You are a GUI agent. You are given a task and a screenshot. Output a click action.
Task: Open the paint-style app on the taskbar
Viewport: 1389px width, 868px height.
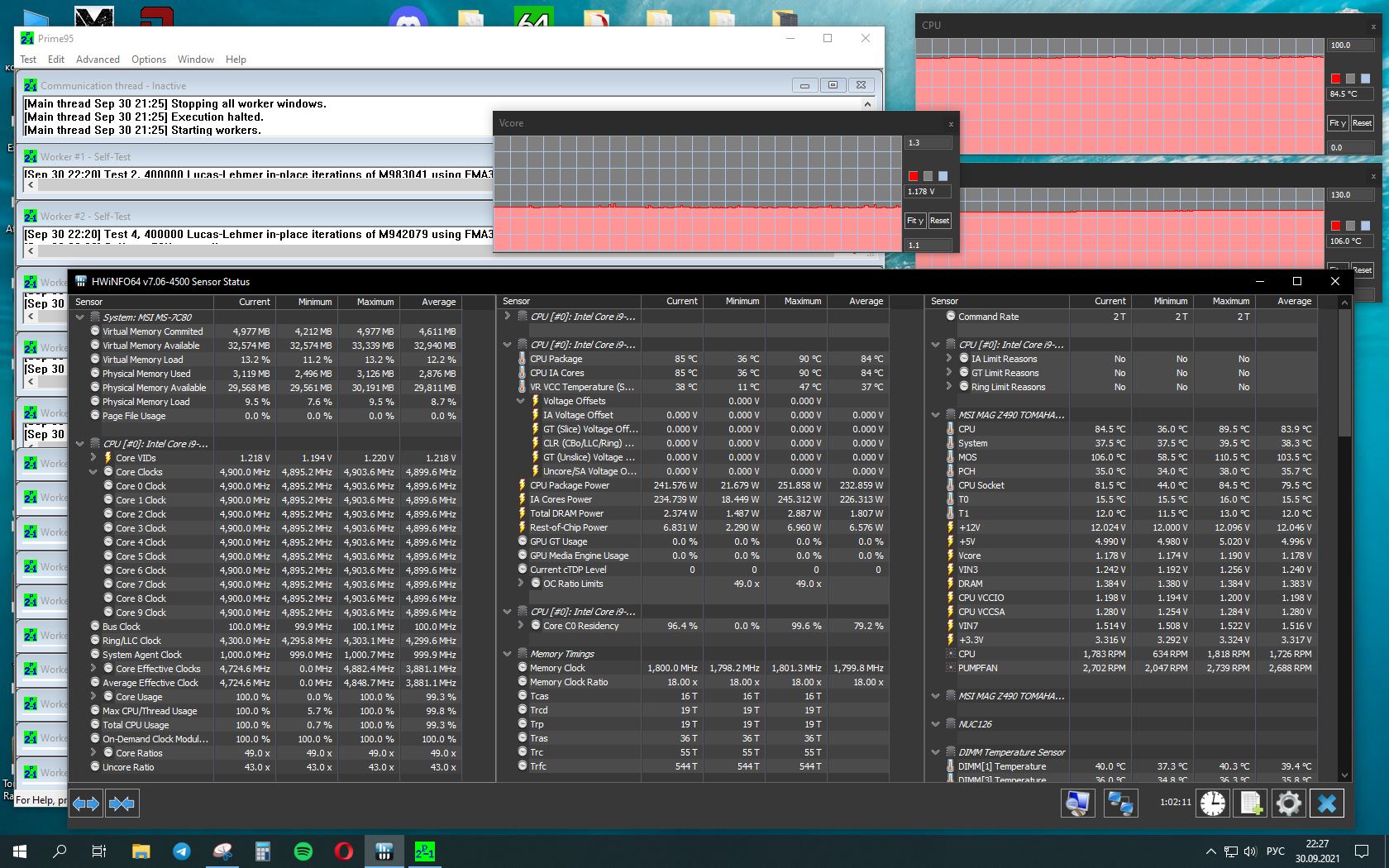click(222, 851)
